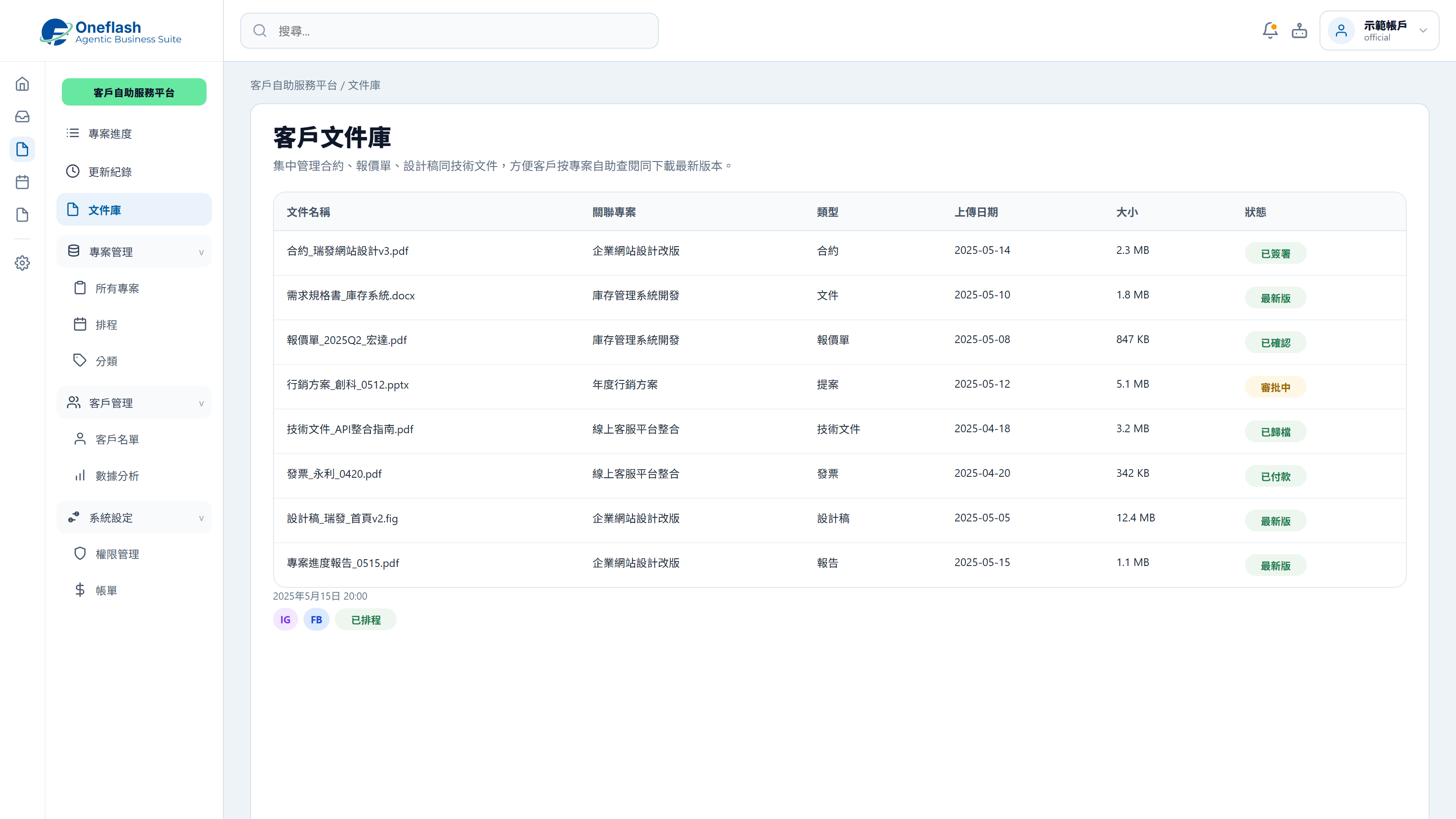This screenshot has width=1456, height=819.
Task: Open the robot assistant icon
Action: pyautogui.click(x=1299, y=30)
